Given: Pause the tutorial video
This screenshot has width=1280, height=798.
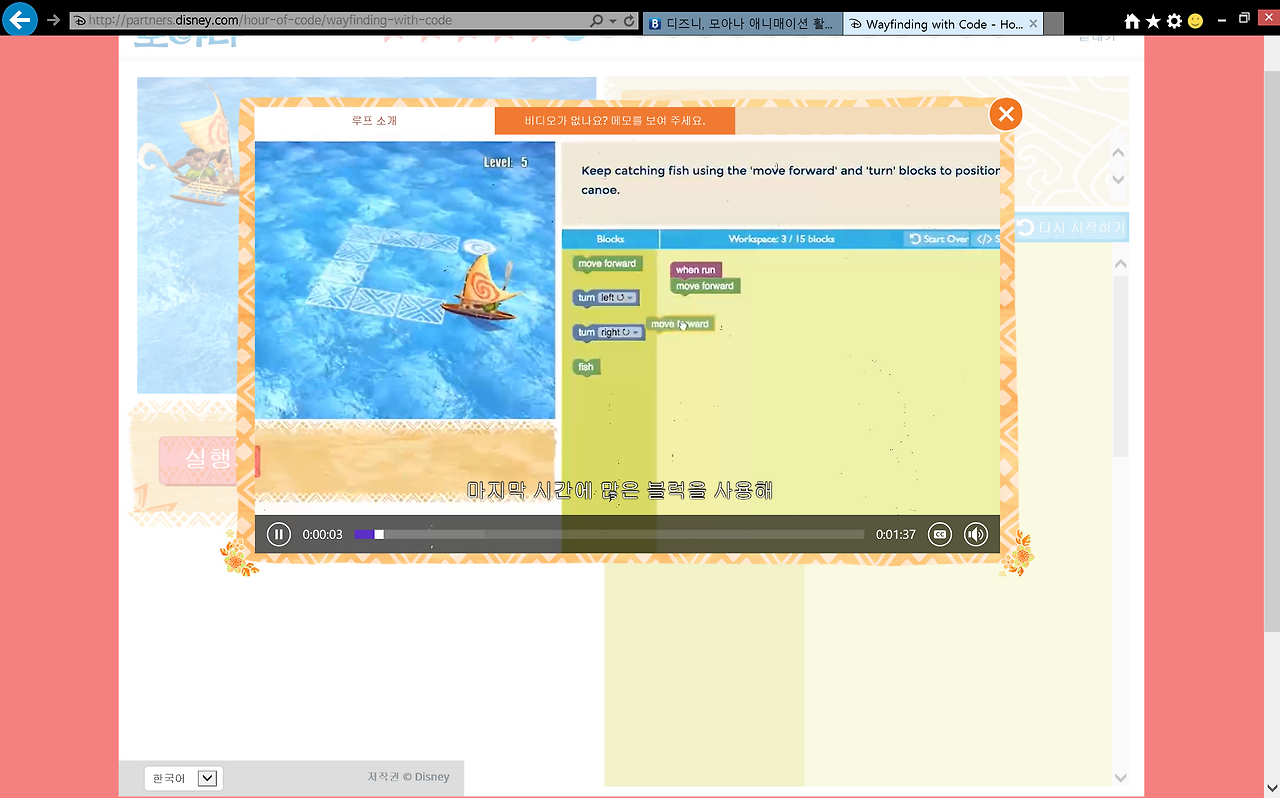Looking at the screenshot, I should [x=279, y=535].
